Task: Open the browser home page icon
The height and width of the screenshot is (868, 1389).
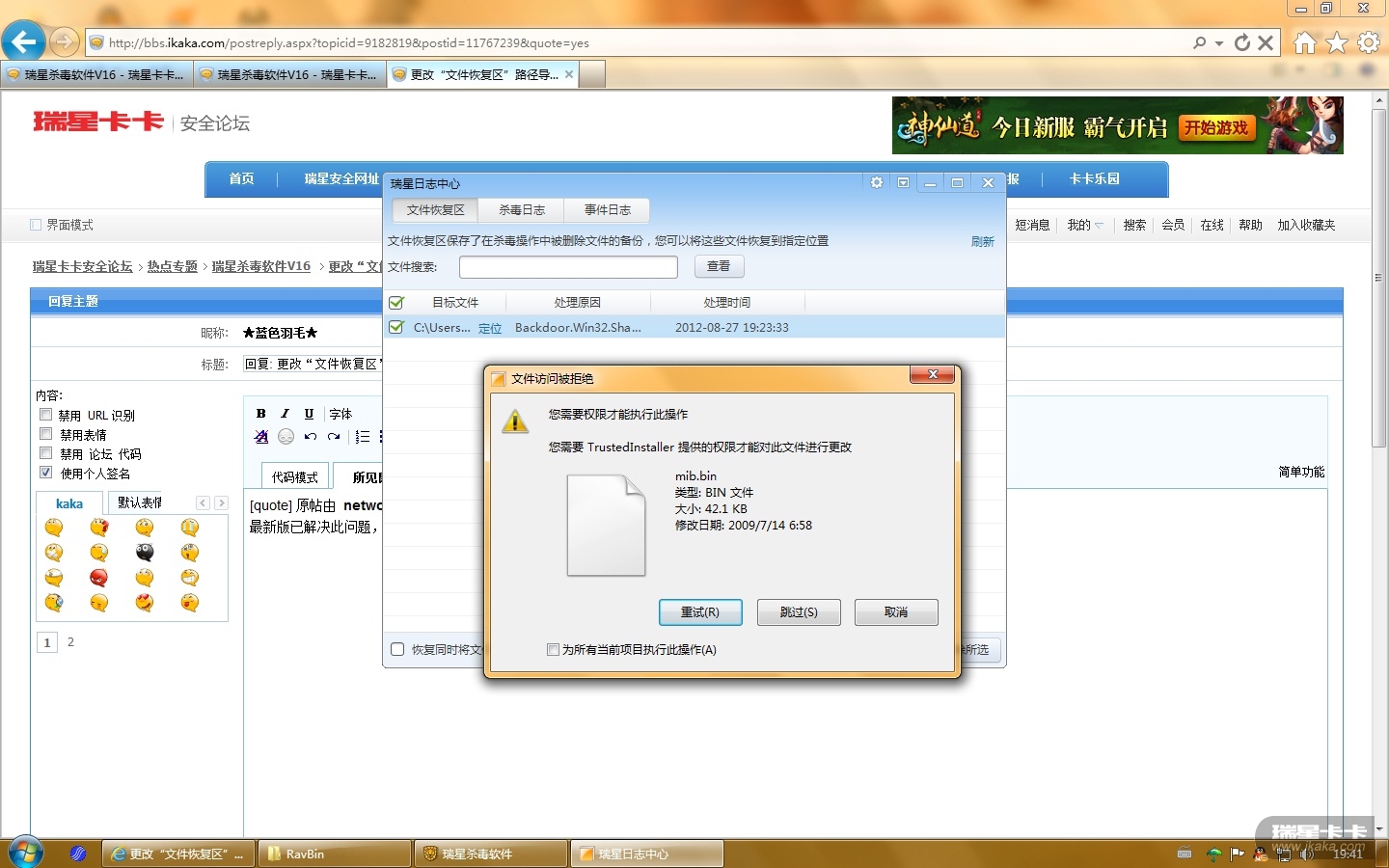Action: coord(1304,42)
